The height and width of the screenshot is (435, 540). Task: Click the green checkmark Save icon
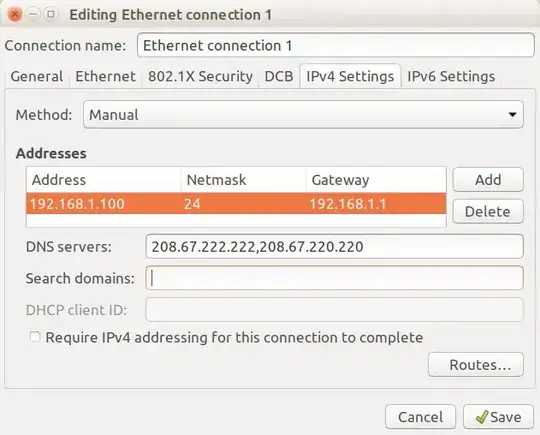(481, 417)
